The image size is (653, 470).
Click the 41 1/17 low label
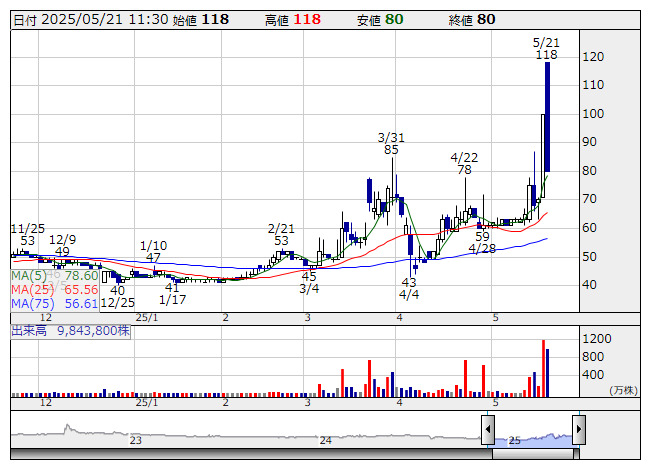coord(172,293)
